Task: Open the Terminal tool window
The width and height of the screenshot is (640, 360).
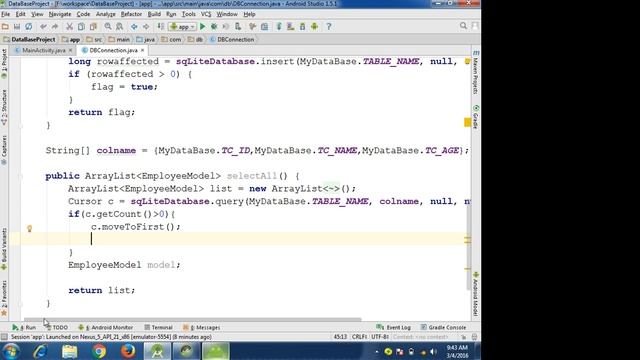Action: coord(158,327)
